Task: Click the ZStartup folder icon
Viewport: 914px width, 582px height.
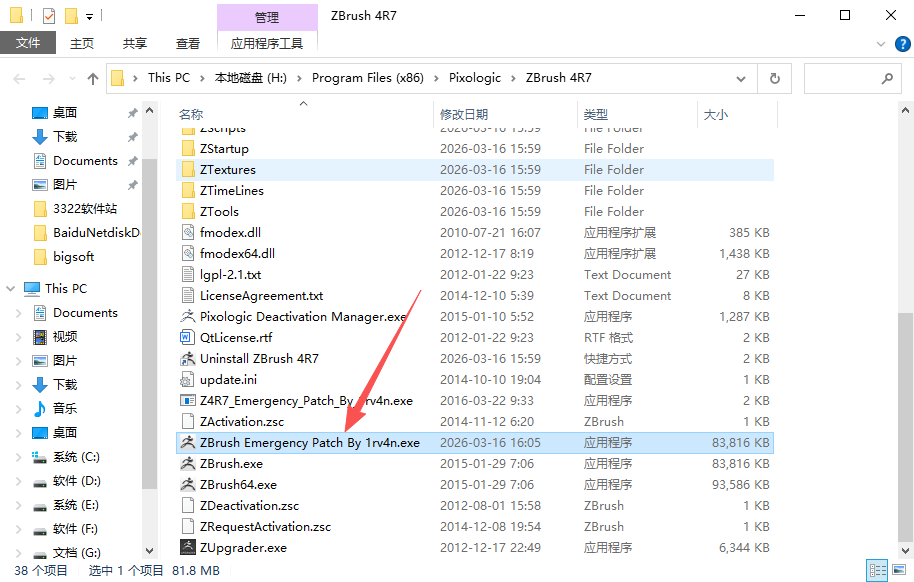Action: tap(188, 149)
